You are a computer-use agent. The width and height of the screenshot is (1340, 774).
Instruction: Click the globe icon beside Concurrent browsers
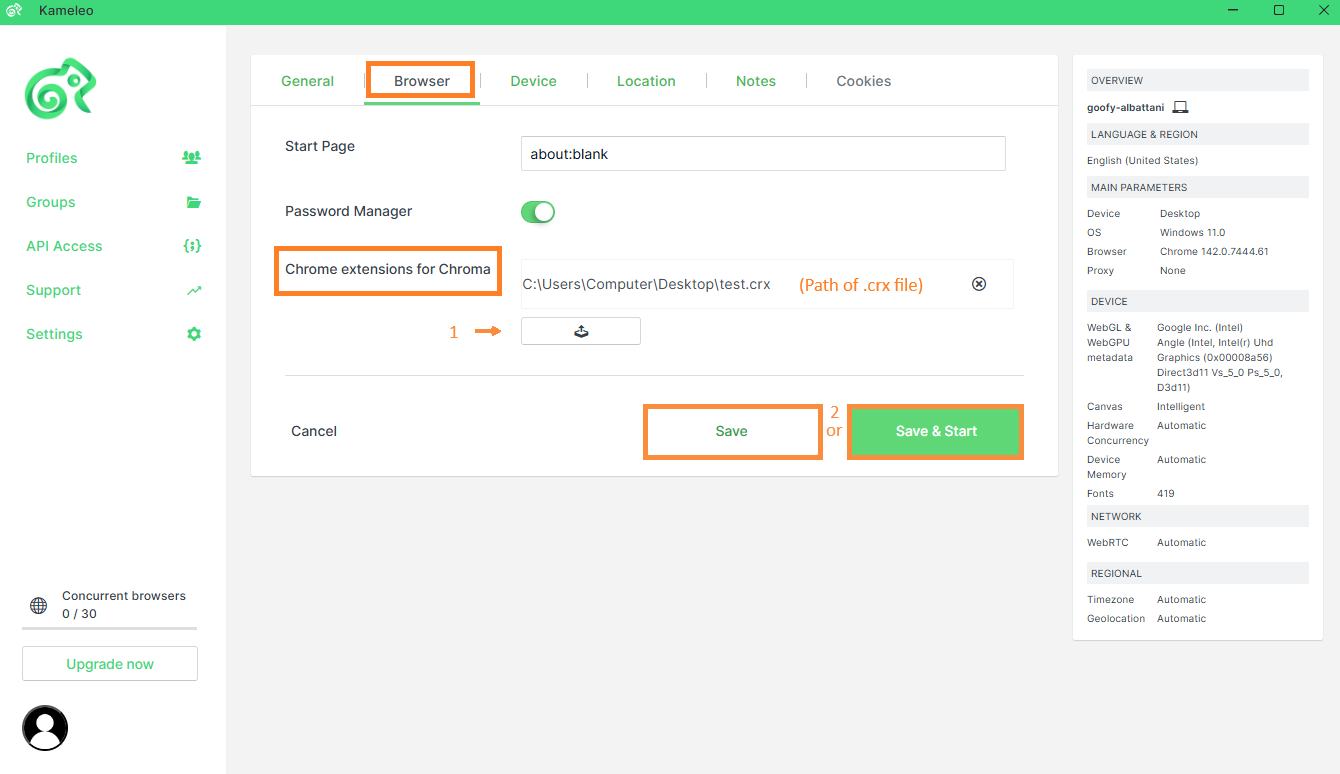click(x=38, y=605)
